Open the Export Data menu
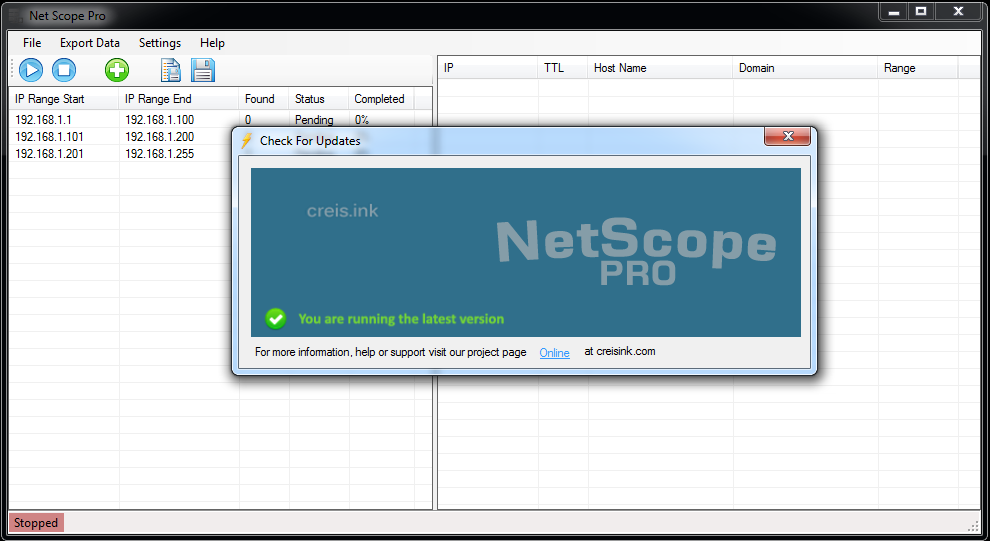This screenshot has width=990, height=541. coord(90,43)
